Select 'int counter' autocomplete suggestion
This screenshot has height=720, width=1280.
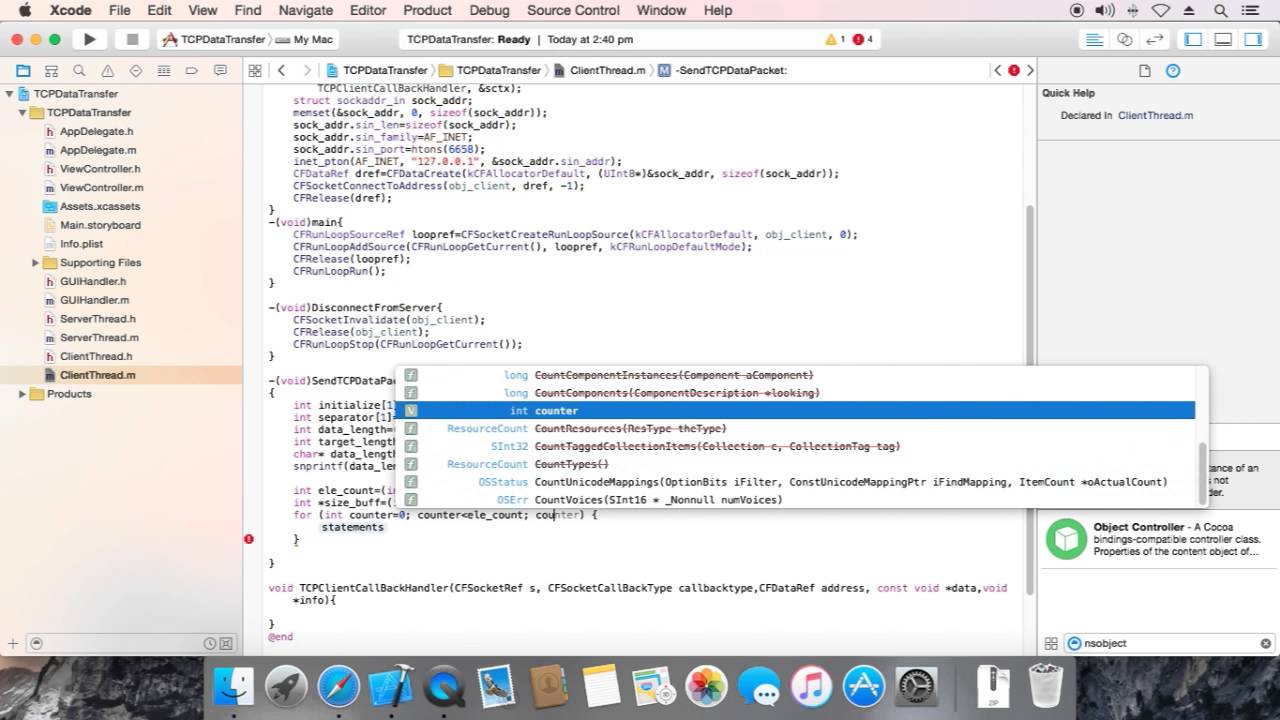(795, 411)
